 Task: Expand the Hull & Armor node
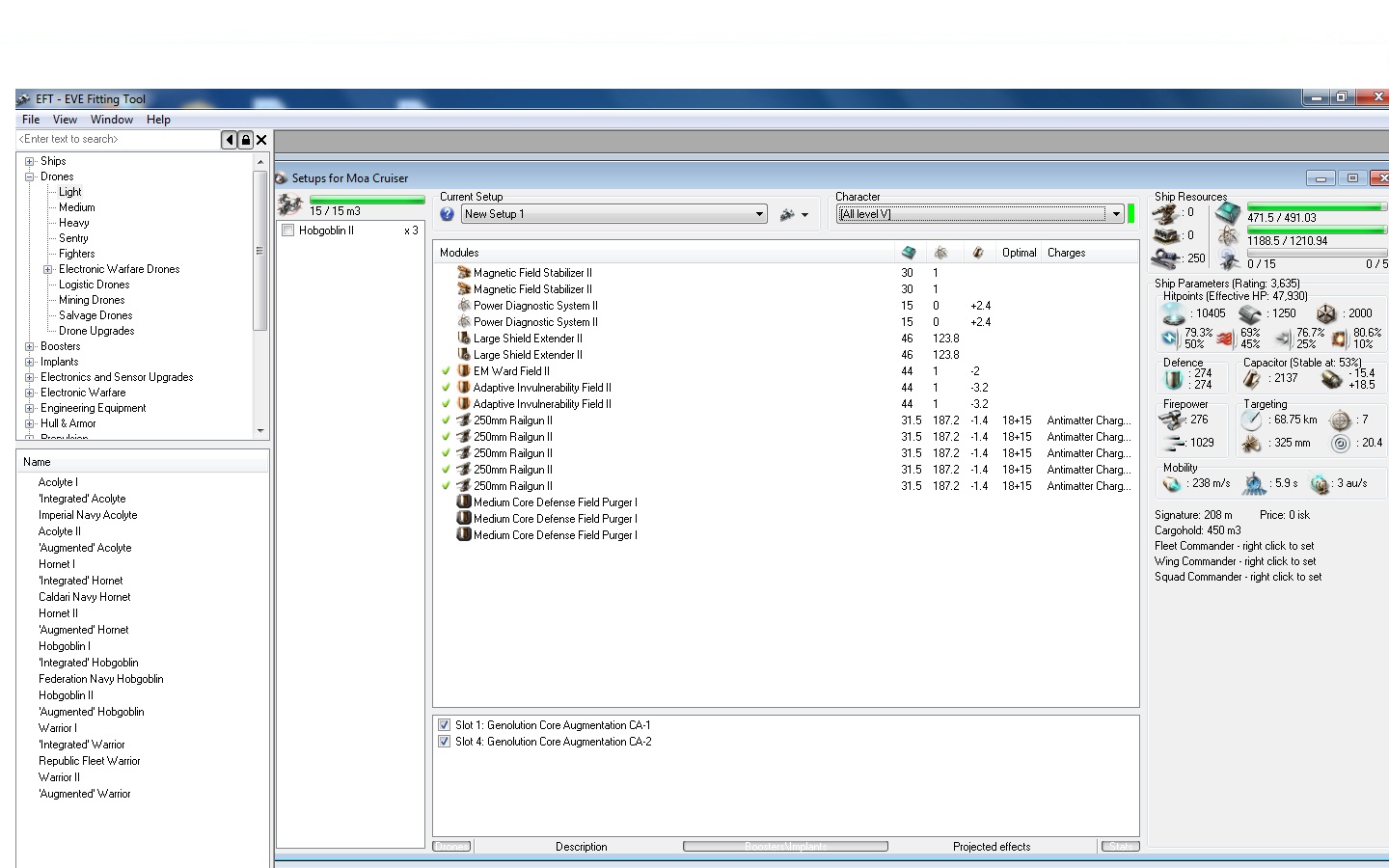coord(29,423)
